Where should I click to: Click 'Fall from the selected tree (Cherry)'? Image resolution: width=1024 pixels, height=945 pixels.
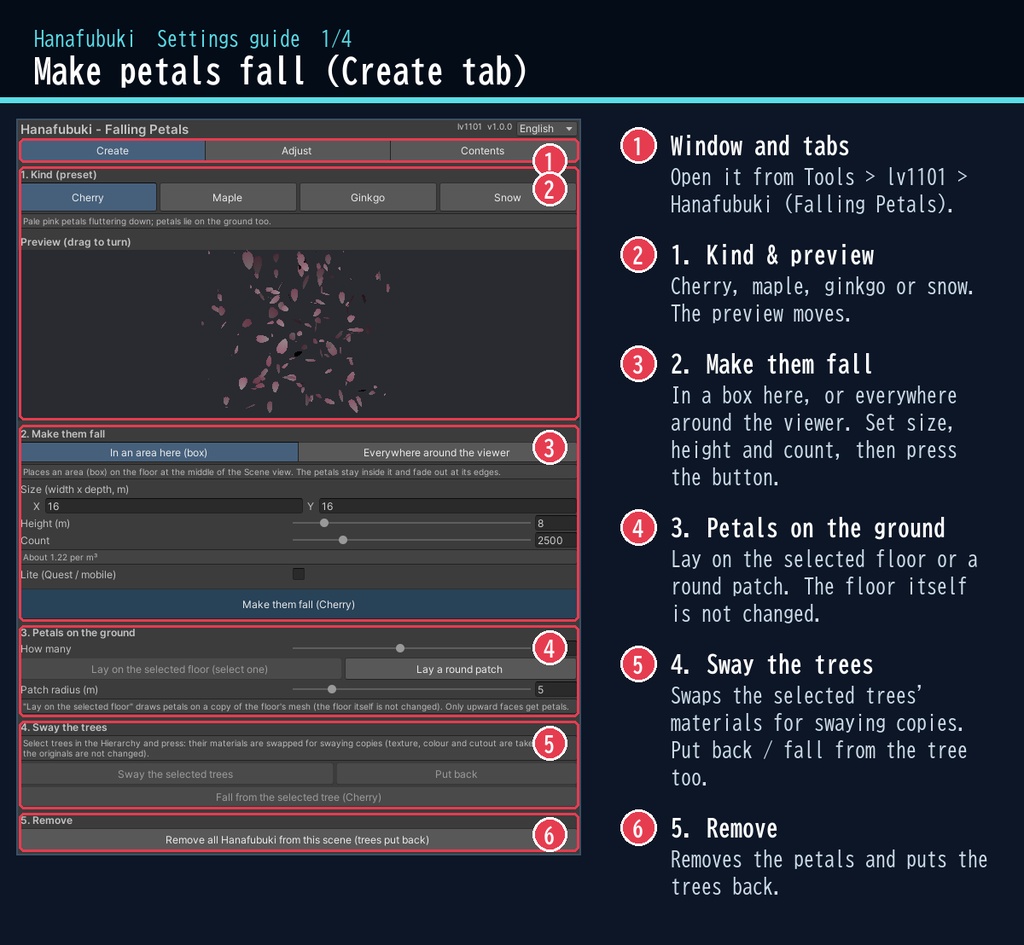pyautogui.click(x=298, y=797)
